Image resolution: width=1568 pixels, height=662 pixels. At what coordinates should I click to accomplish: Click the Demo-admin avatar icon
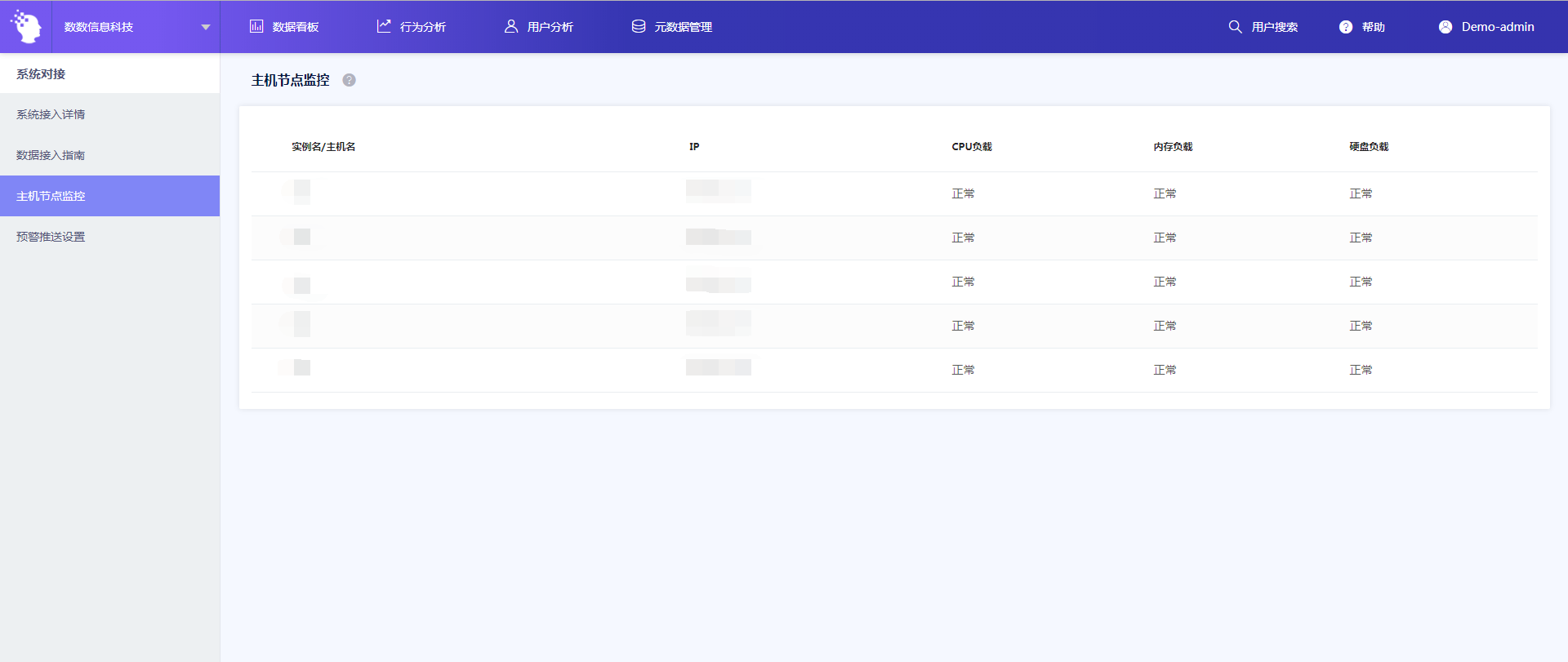pyautogui.click(x=1445, y=27)
